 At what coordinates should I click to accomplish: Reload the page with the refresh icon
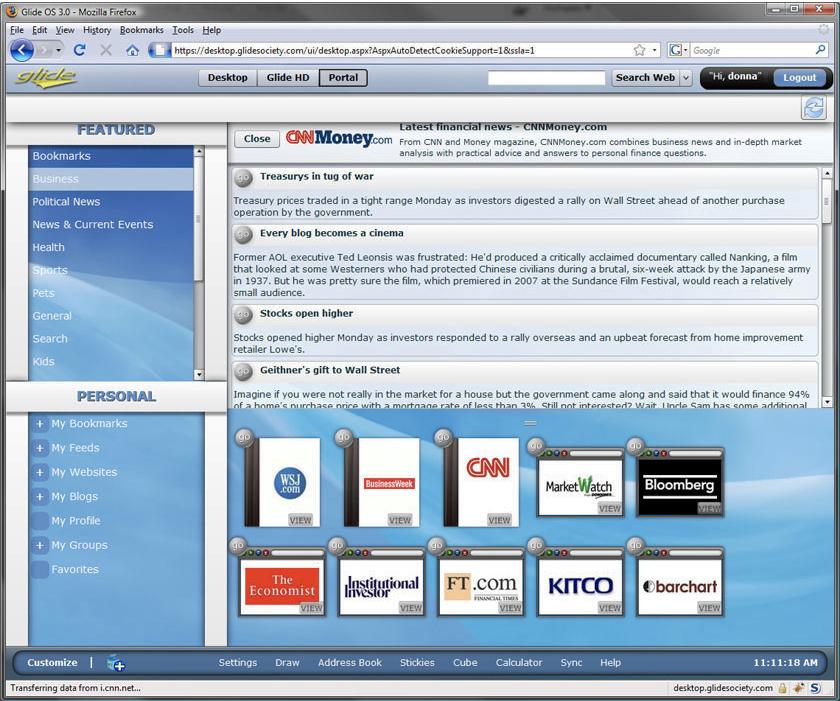point(80,50)
